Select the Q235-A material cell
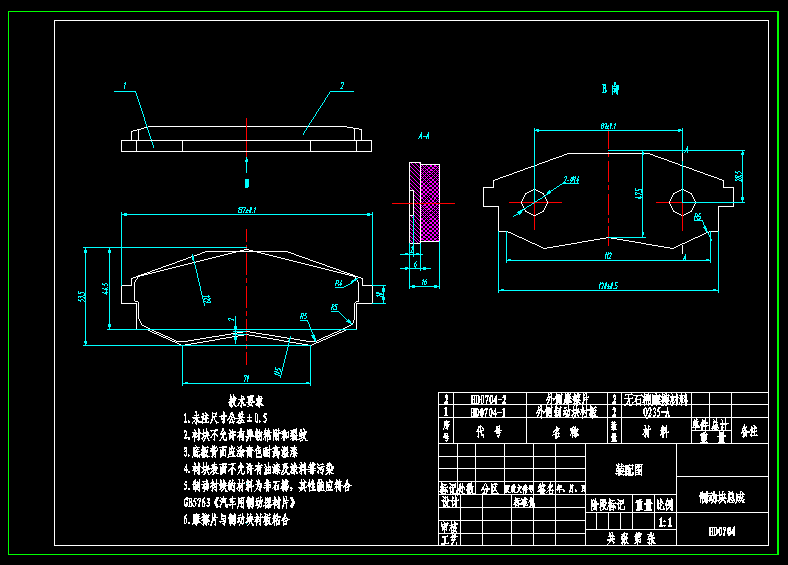The image size is (788, 565). click(656, 412)
